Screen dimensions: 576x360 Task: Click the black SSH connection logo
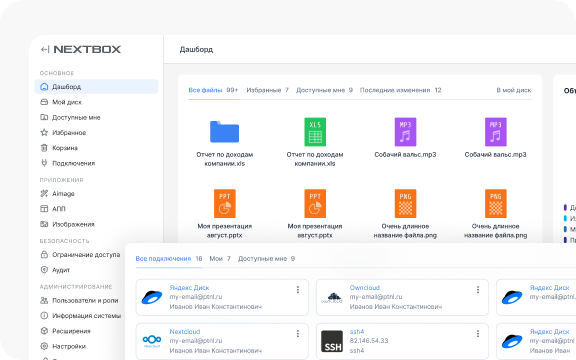click(x=332, y=341)
